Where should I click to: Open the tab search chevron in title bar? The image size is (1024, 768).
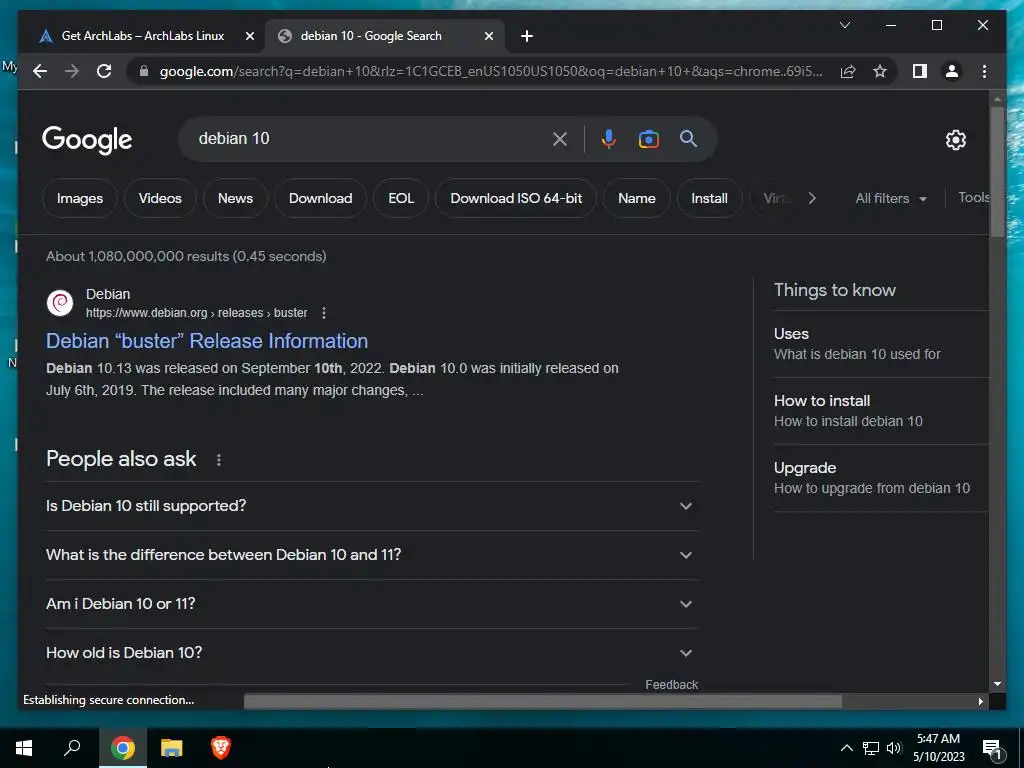click(x=844, y=25)
